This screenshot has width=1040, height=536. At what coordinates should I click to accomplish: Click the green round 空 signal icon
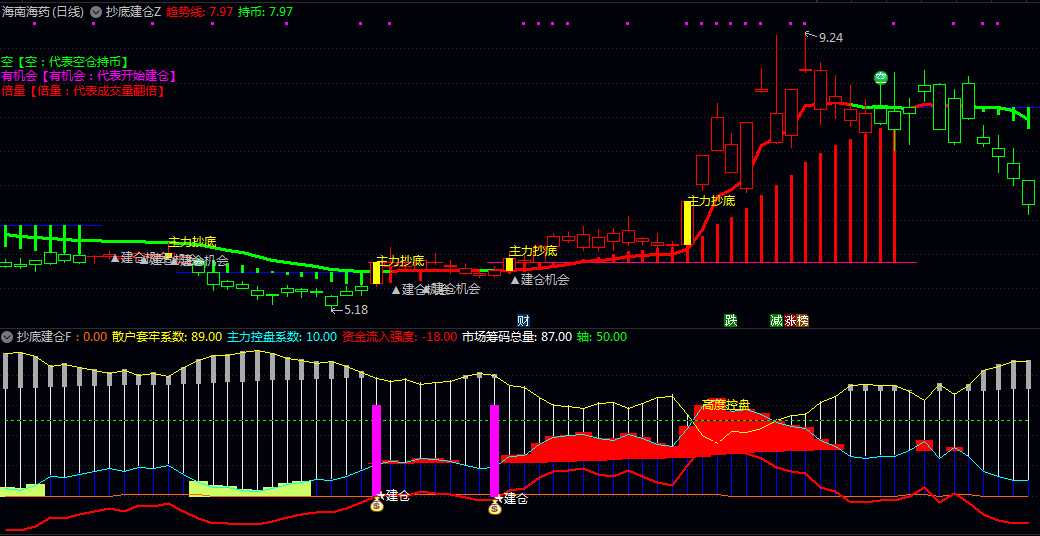click(x=881, y=78)
